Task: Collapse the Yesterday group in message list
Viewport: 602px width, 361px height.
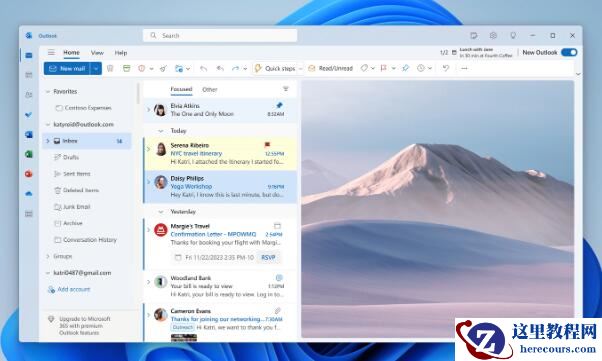Action: click(161, 212)
